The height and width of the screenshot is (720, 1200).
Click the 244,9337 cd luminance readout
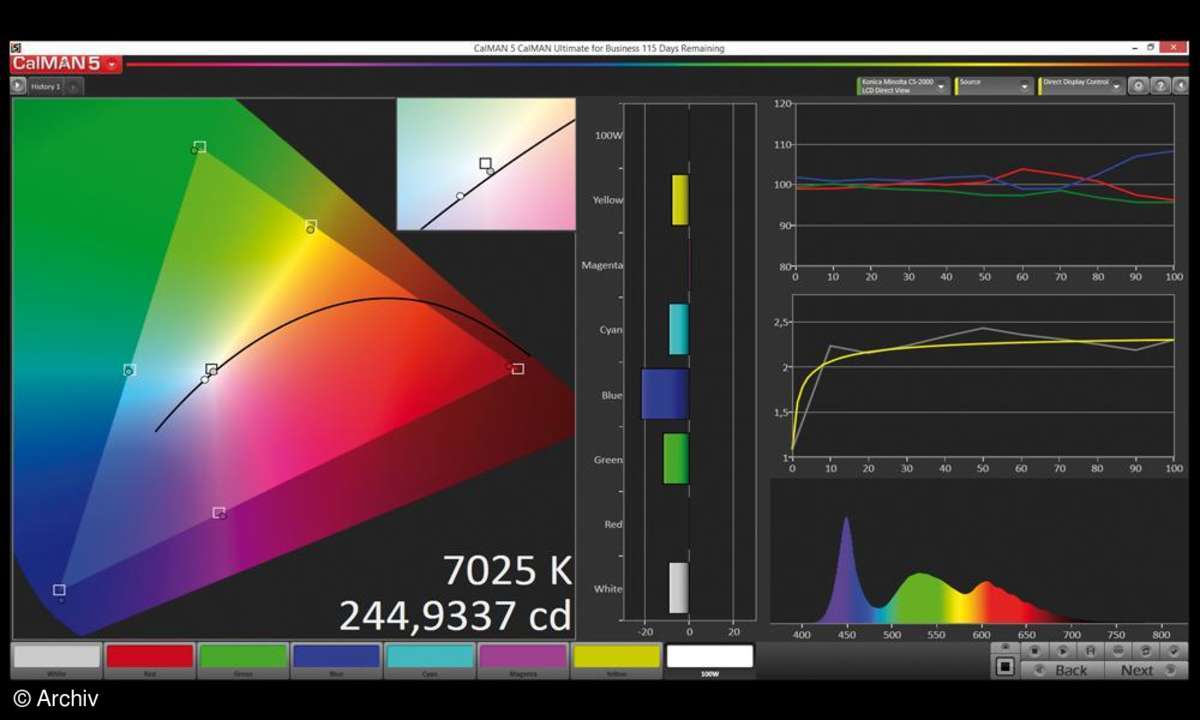coord(455,615)
